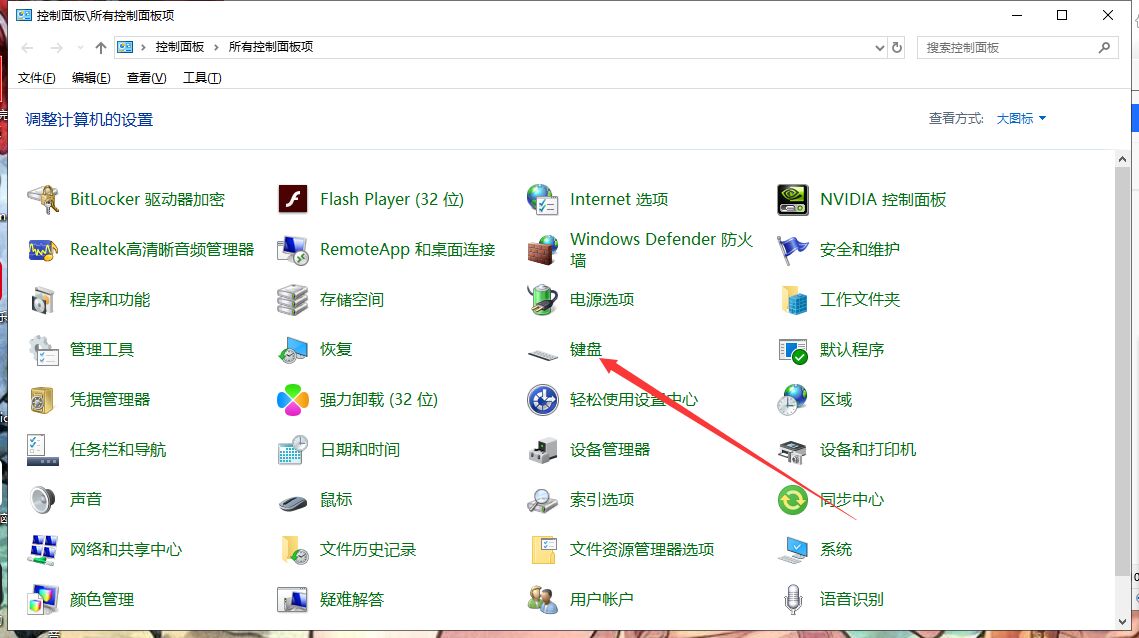Open the Flash Player (32 位) icon
The image size is (1139, 638).
click(293, 199)
